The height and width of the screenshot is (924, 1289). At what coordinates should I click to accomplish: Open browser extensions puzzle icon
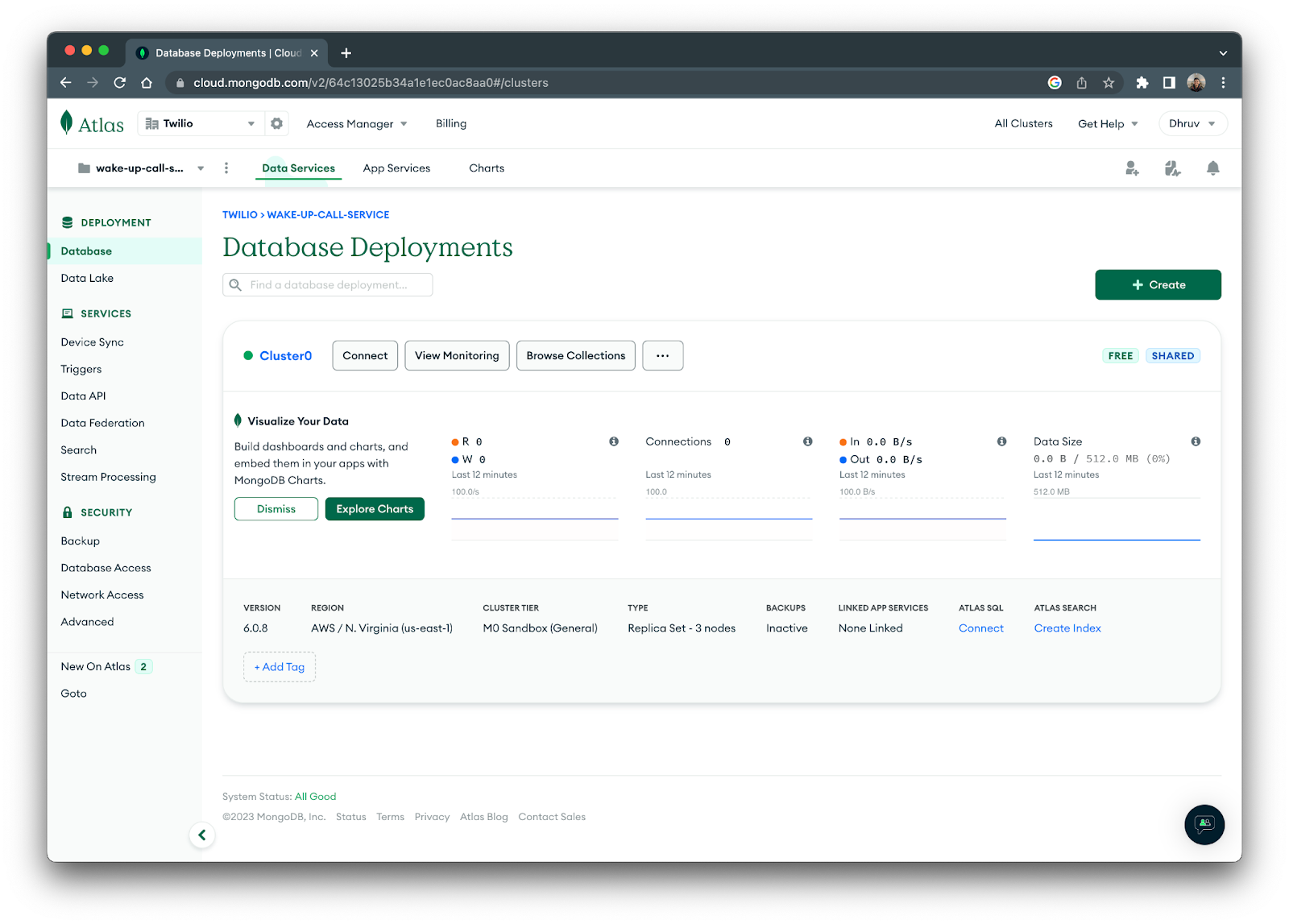[1142, 82]
